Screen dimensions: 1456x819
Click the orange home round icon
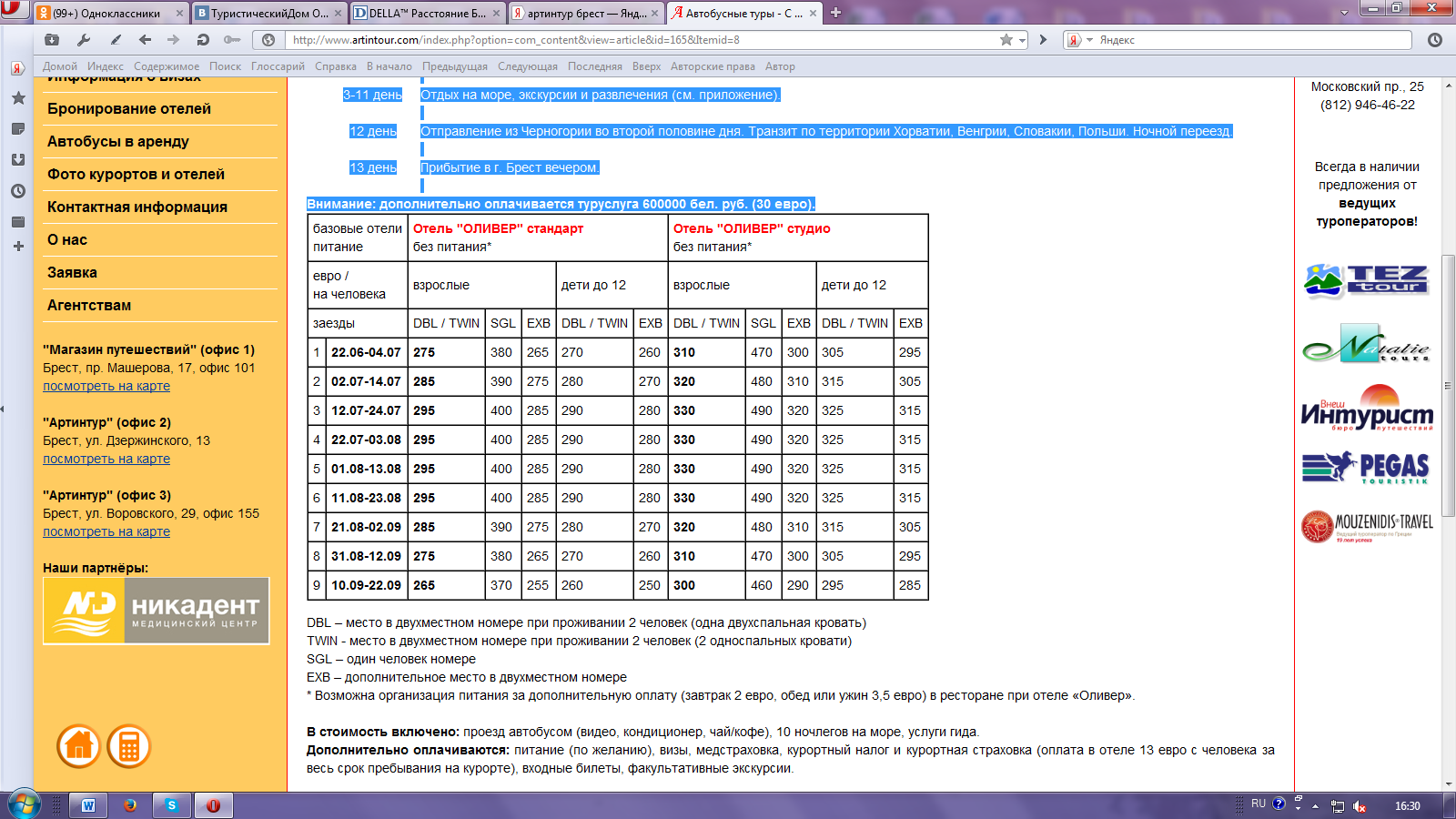78,746
